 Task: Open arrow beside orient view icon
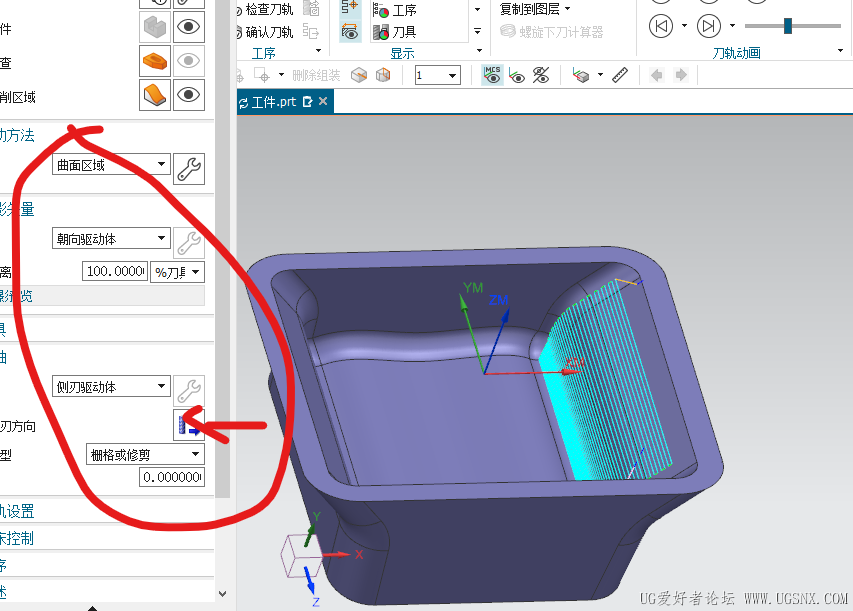pos(601,75)
